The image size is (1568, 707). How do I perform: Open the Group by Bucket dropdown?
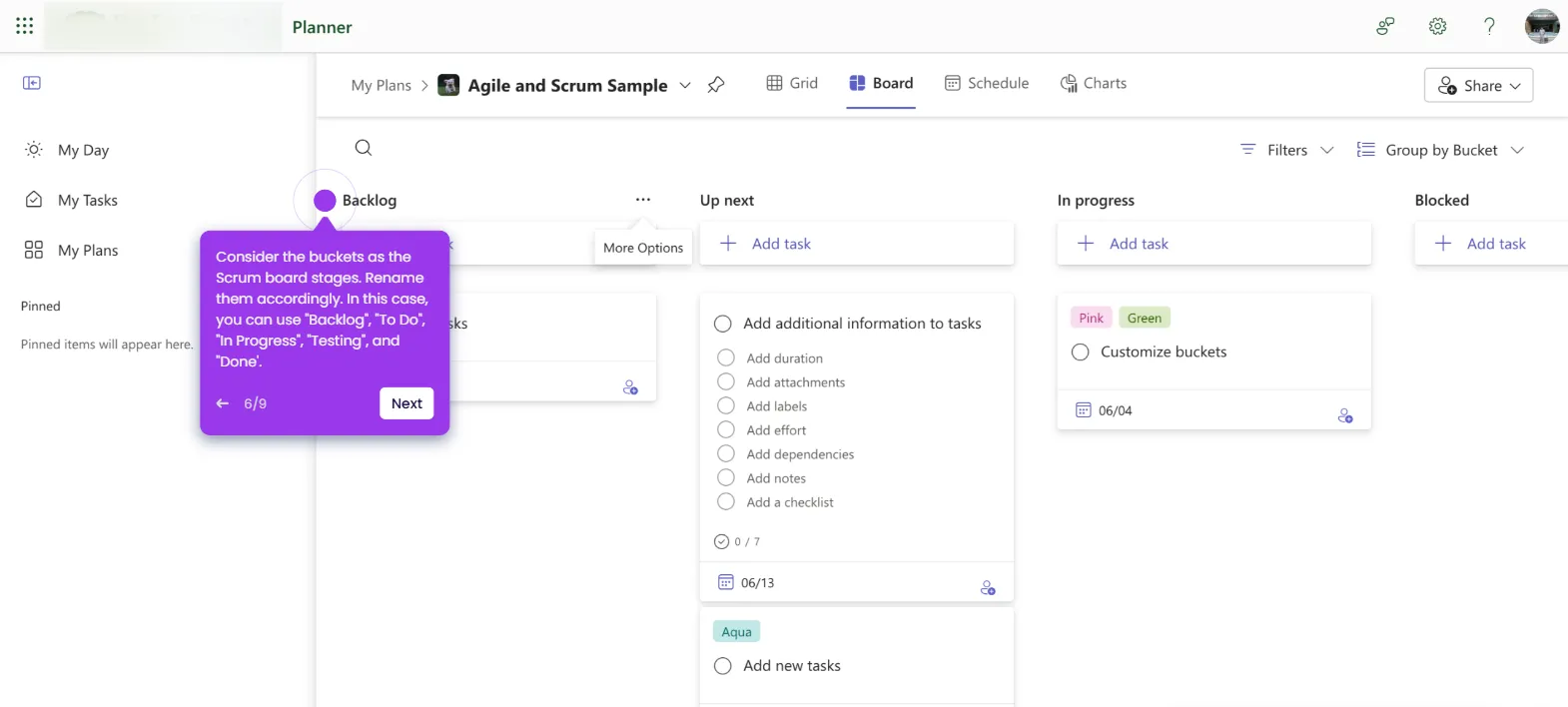point(1440,150)
